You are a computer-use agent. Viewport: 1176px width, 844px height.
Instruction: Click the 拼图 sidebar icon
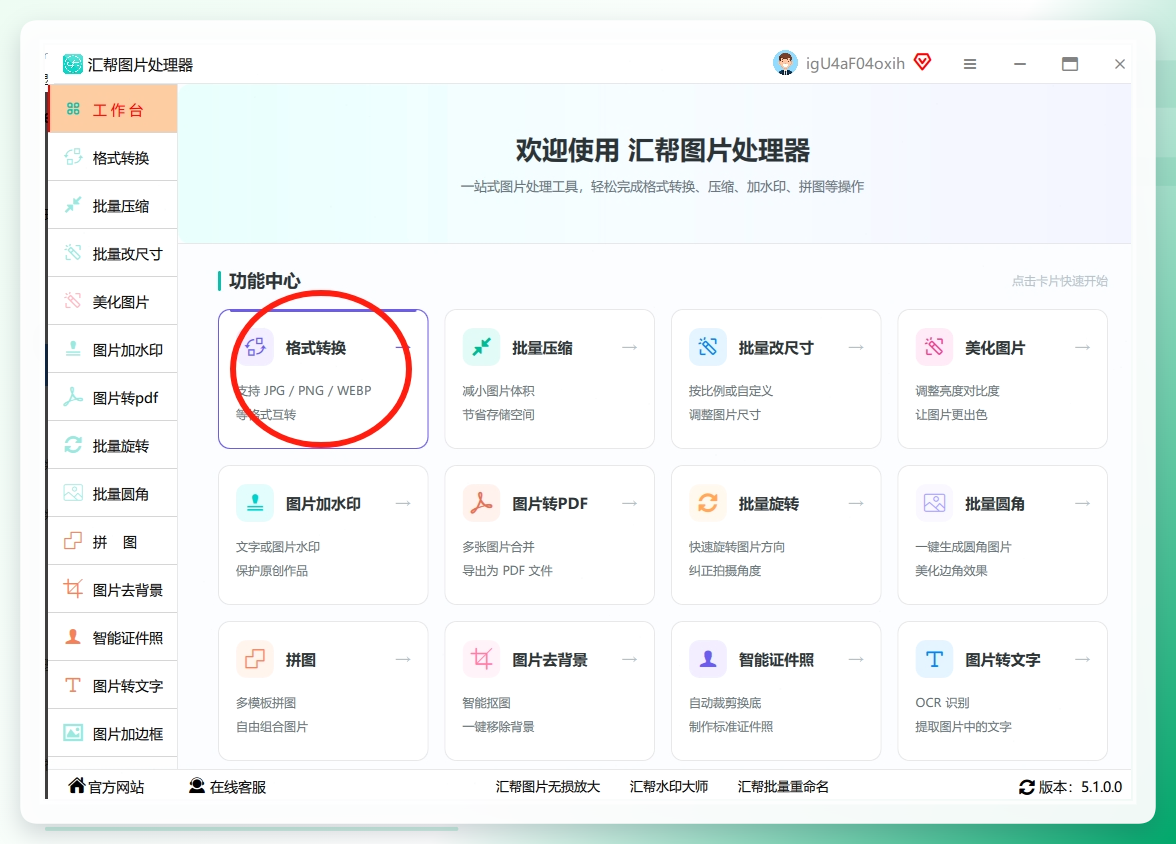73,541
